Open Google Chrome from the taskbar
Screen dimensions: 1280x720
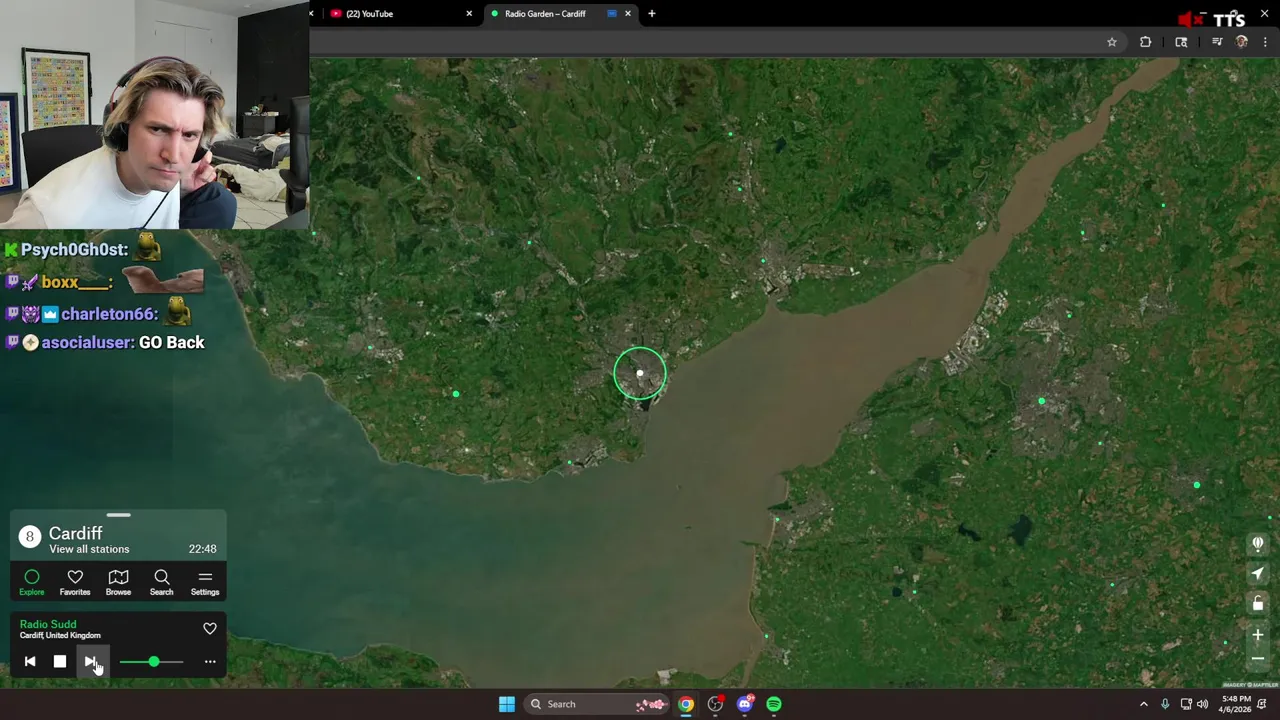pos(686,704)
